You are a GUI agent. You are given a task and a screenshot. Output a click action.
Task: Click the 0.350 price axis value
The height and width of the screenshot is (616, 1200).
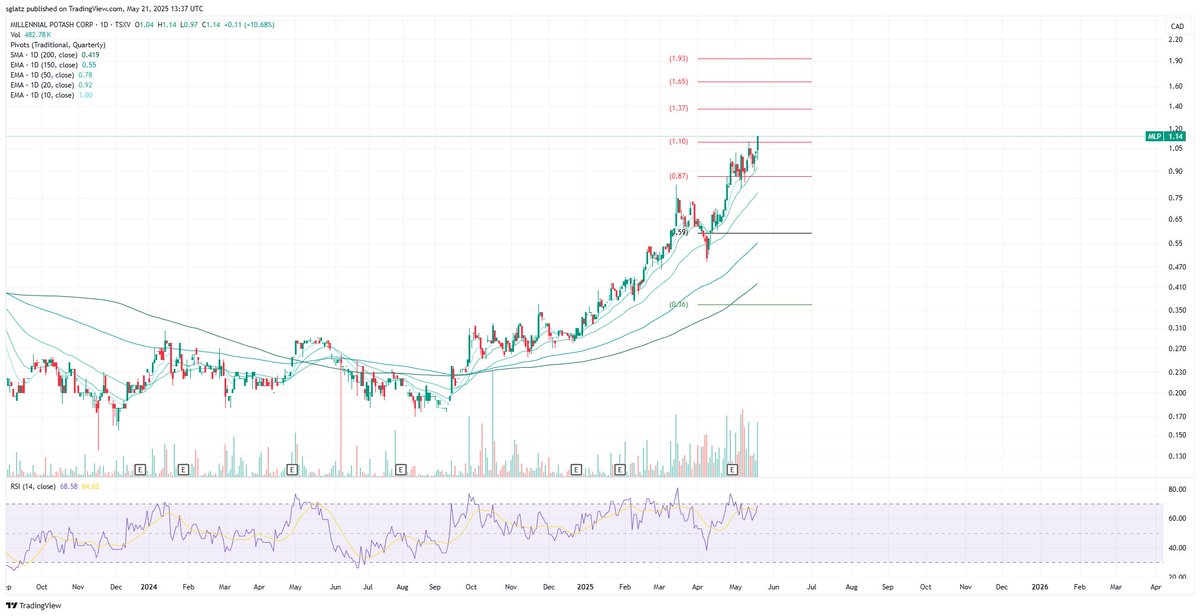pyautogui.click(x=1177, y=310)
